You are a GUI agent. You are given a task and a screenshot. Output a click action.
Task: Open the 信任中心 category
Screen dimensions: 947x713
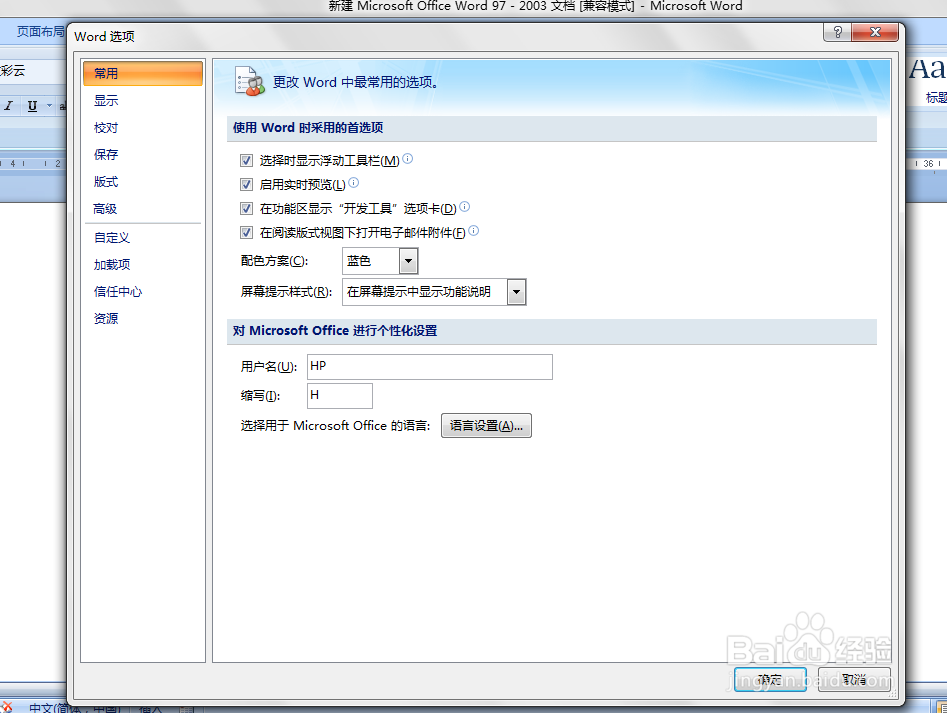coord(118,292)
